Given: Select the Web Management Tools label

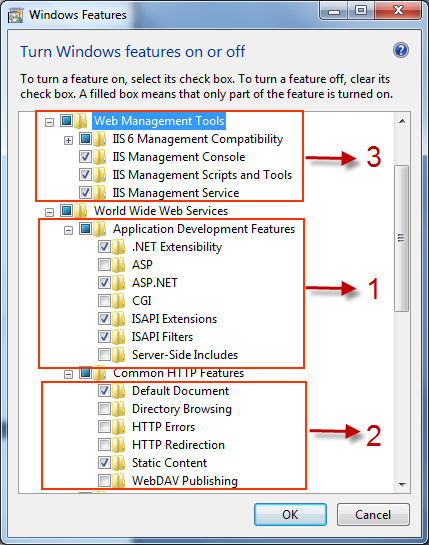Looking at the screenshot, I should pyautogui.click(x=160, y=121).
